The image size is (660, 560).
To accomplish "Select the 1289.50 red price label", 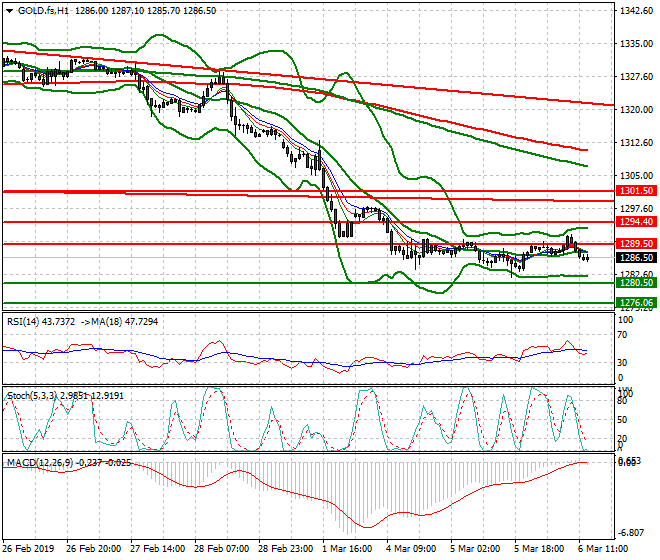I will tap(636, 243).
